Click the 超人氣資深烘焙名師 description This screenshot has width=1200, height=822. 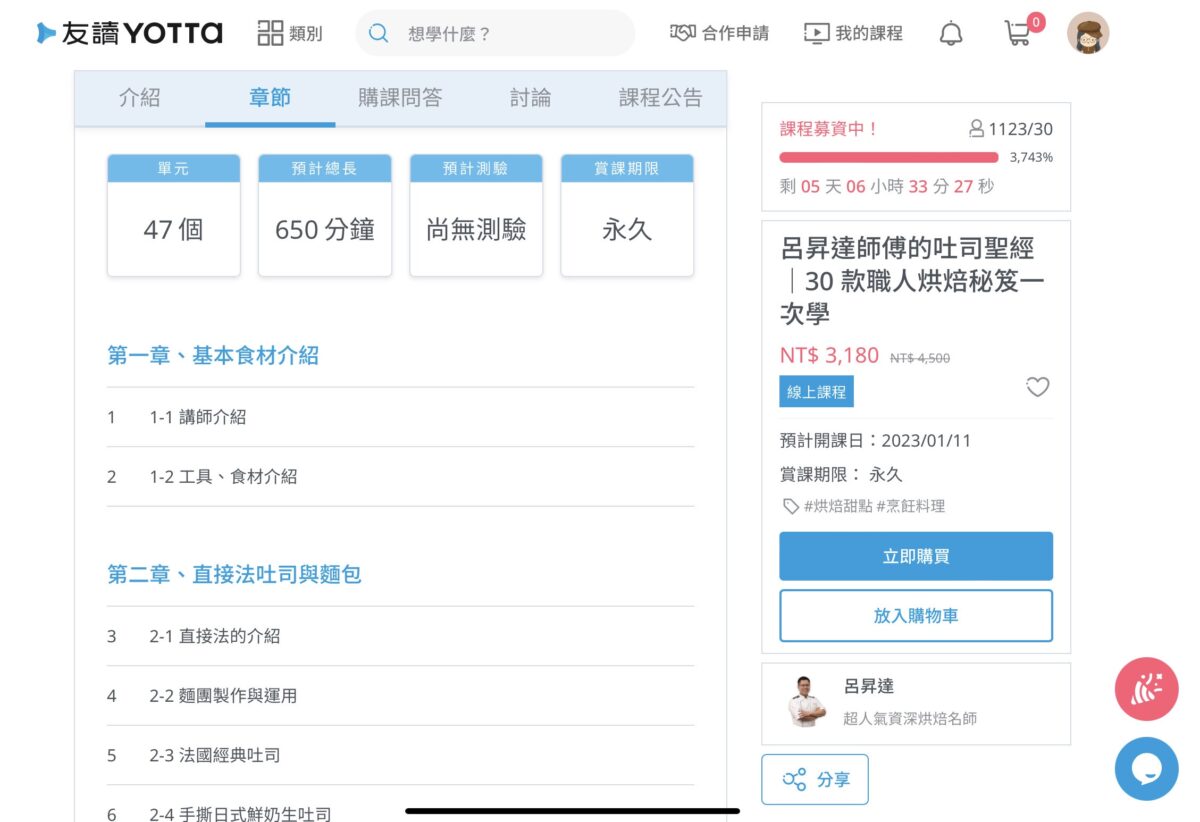click(909, 718)
